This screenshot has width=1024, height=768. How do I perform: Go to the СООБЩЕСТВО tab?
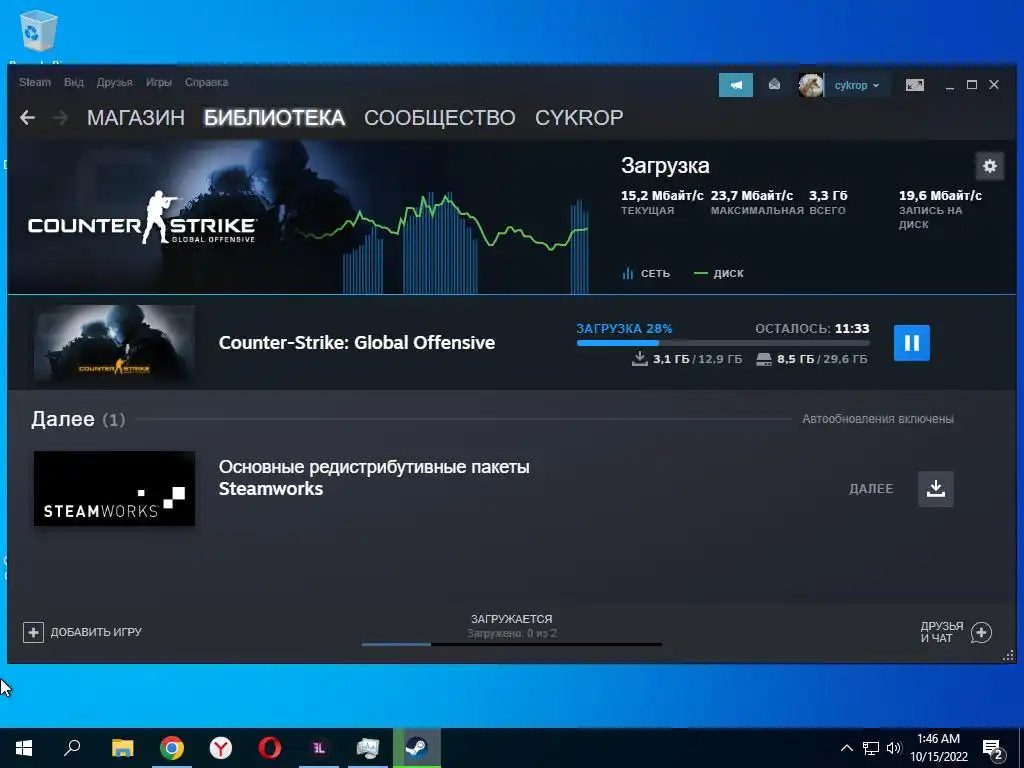click(440, 118)
